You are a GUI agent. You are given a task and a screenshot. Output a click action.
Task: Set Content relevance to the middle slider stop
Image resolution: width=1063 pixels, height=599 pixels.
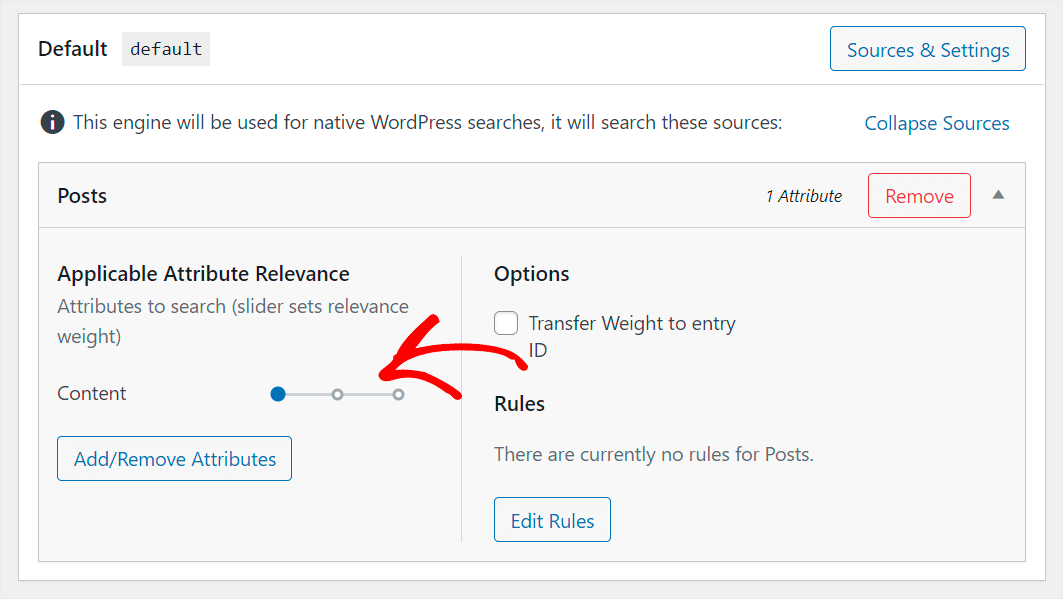coord(338,394)
